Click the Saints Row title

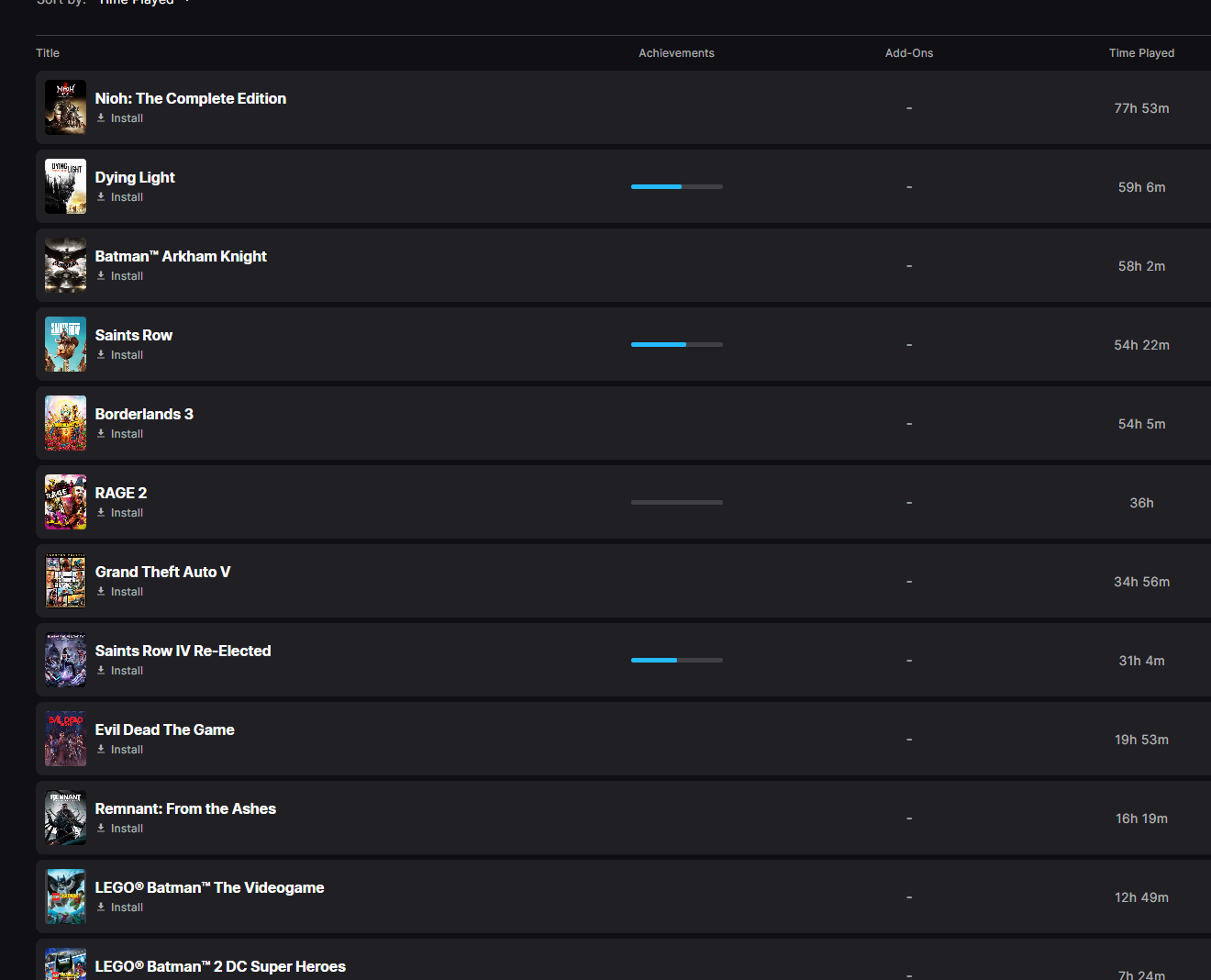[x=134, y=335]
